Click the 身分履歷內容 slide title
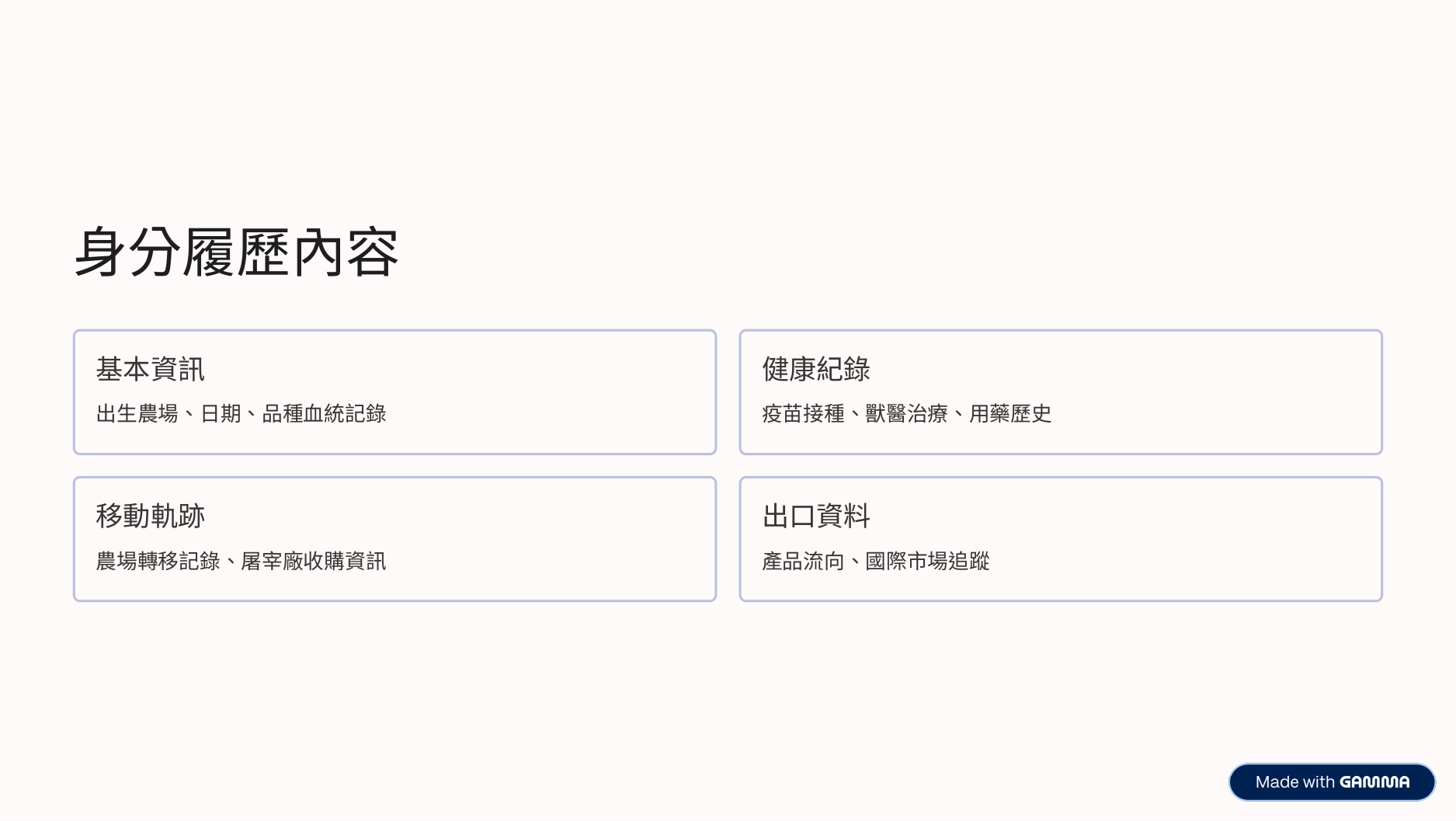 [x=236, y=252]
